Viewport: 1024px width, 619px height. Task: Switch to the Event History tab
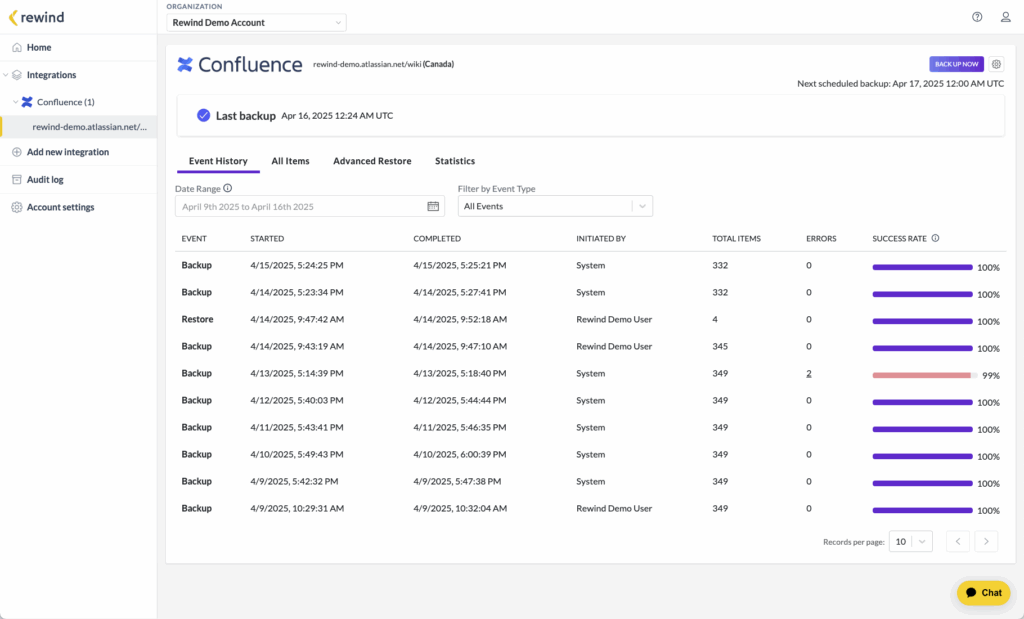pyautogui.click(x=218, y=161)
